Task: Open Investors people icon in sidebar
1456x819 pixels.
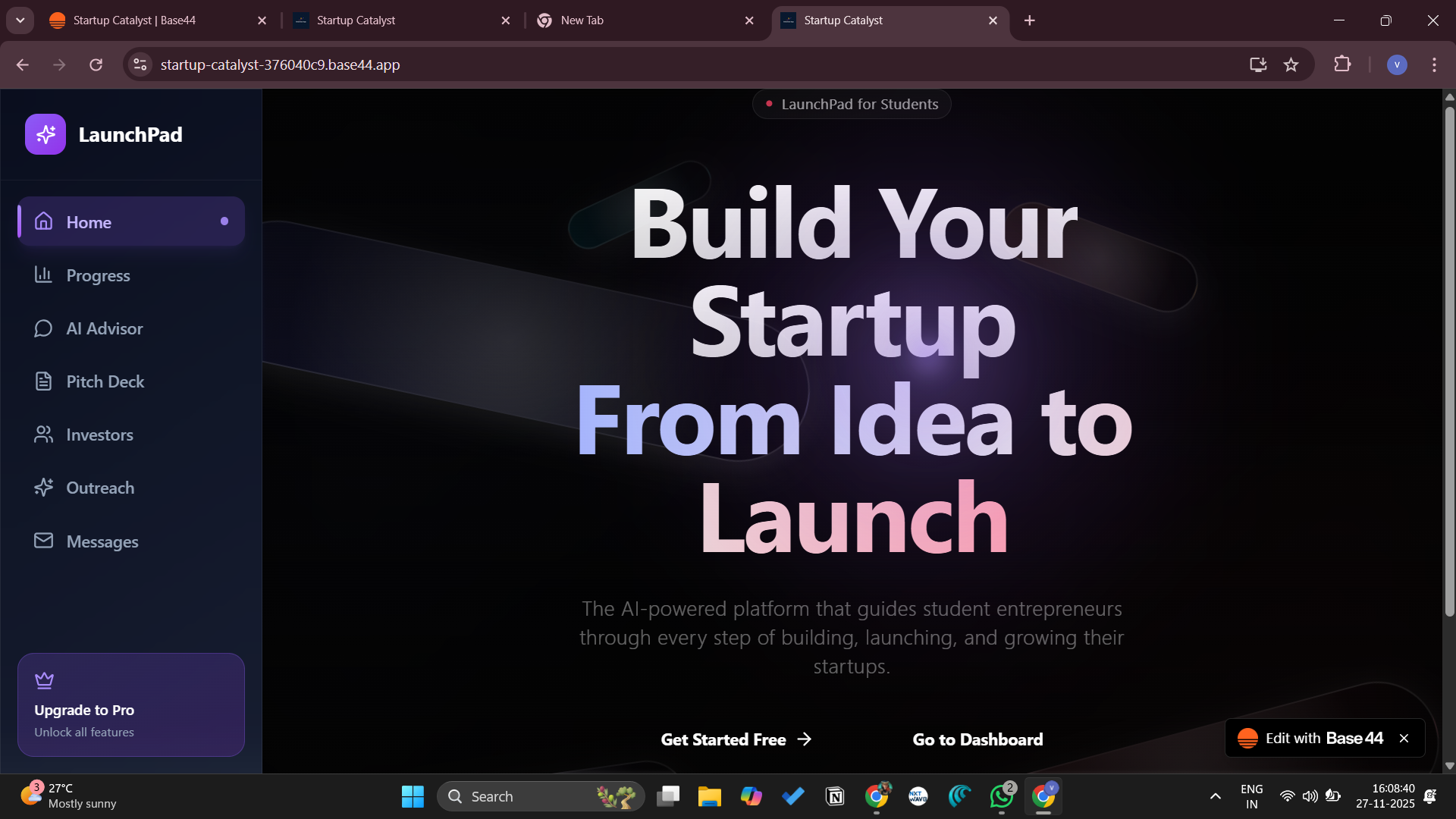Action: [x=43, y=435]
